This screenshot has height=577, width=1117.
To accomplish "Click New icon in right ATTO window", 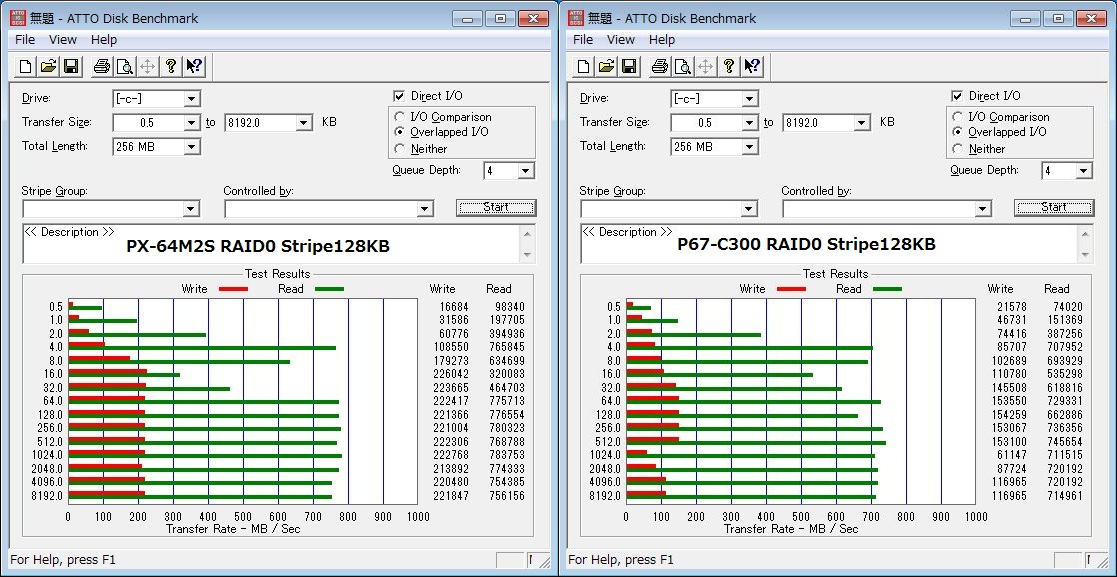I will pos(583,67).
